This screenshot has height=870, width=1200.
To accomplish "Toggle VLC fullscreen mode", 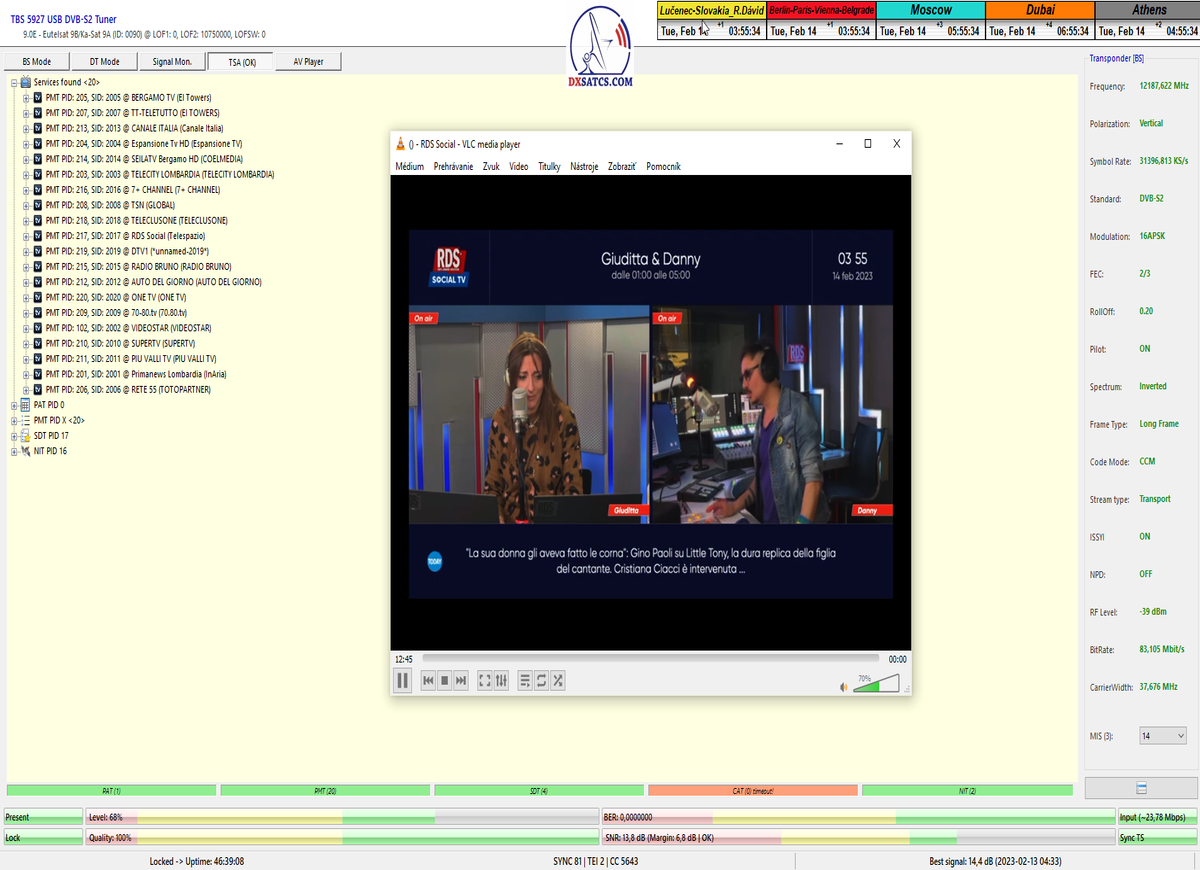I will click(x=485, y=681).
